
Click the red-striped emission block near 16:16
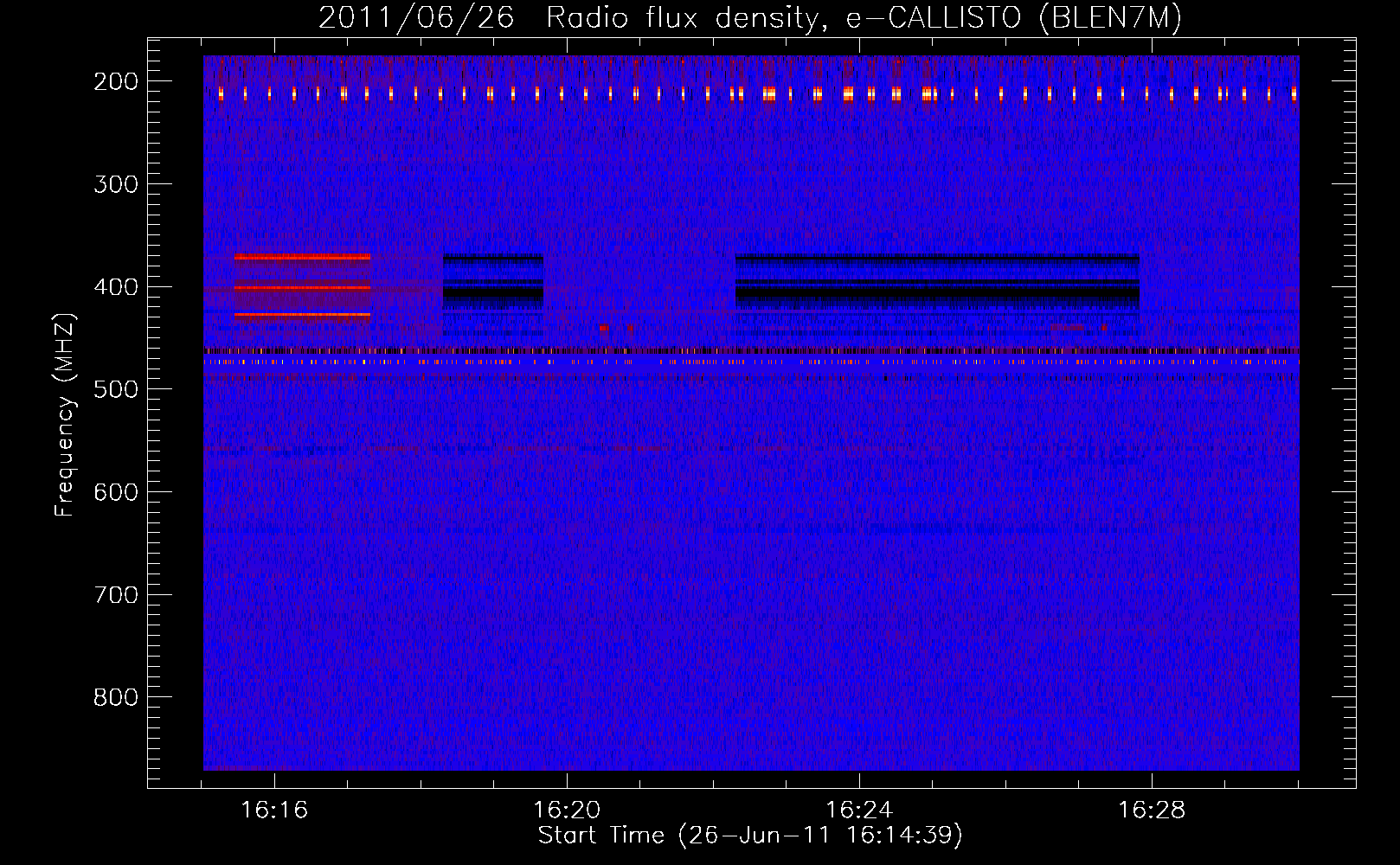[x=302, y=287]
